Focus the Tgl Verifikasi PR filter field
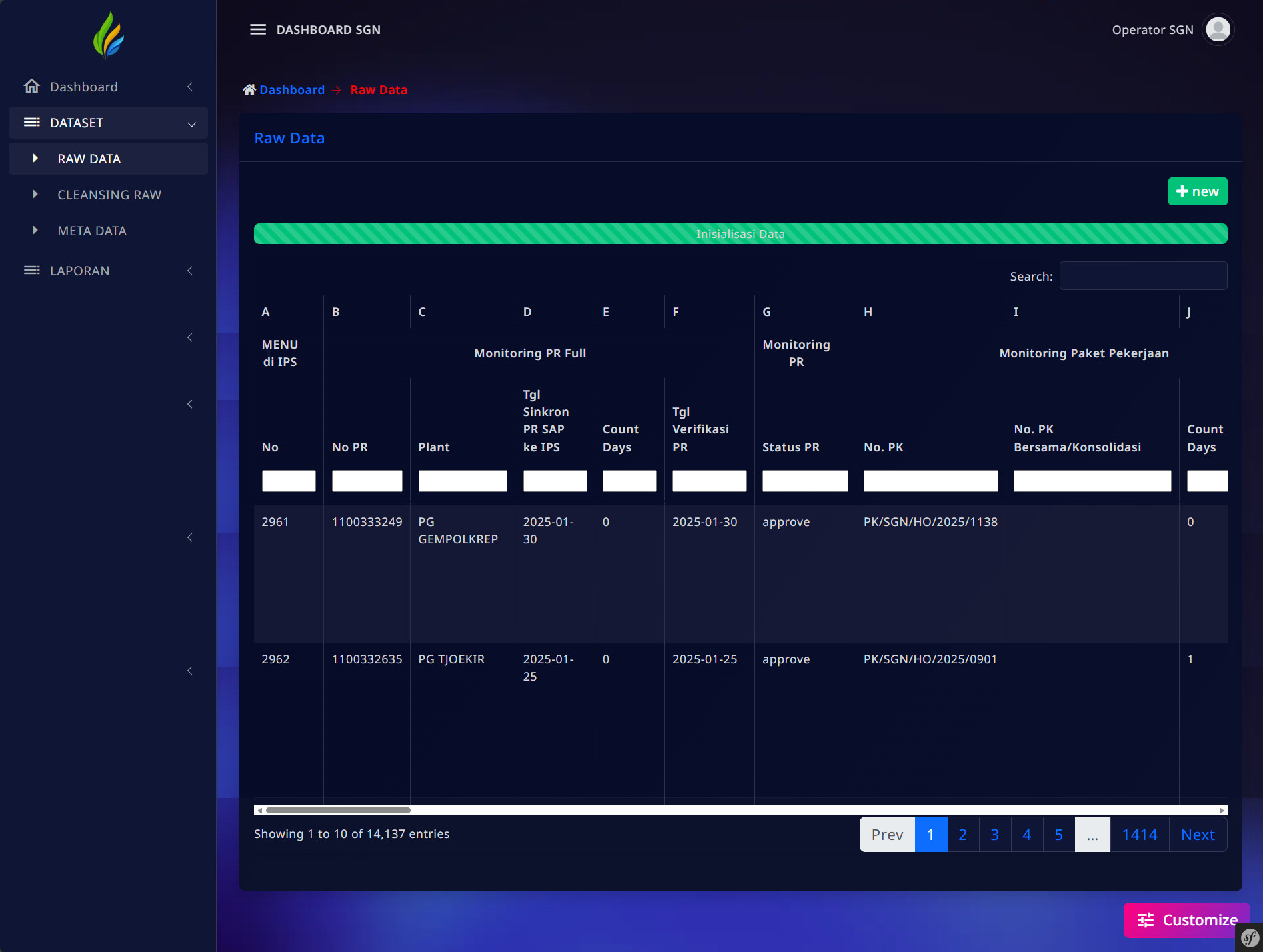 [x=710, y=481]
